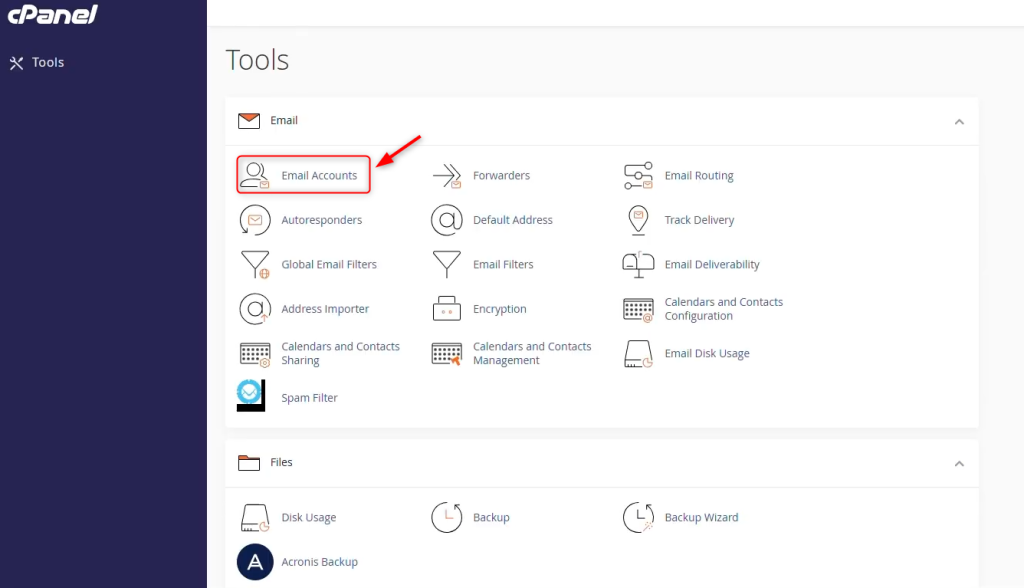
Task: Collapse the Files section chevron
Action: pyautogui.click(x=959, y=463)
